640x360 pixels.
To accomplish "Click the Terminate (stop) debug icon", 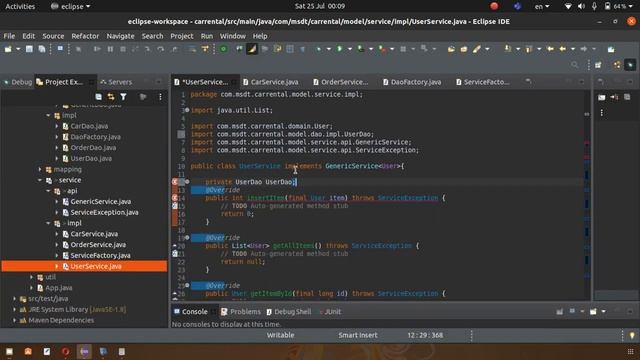I will click(x=123, y=49).
